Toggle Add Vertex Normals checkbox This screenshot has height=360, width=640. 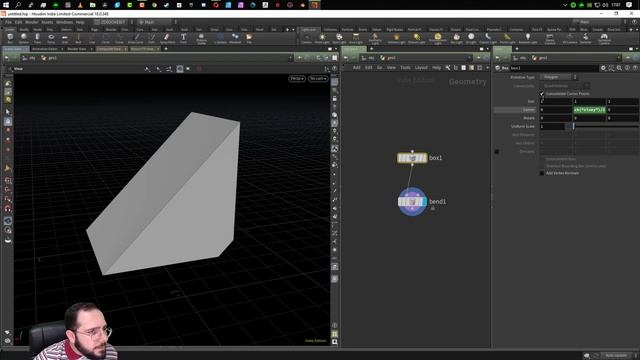coord(542,173)
